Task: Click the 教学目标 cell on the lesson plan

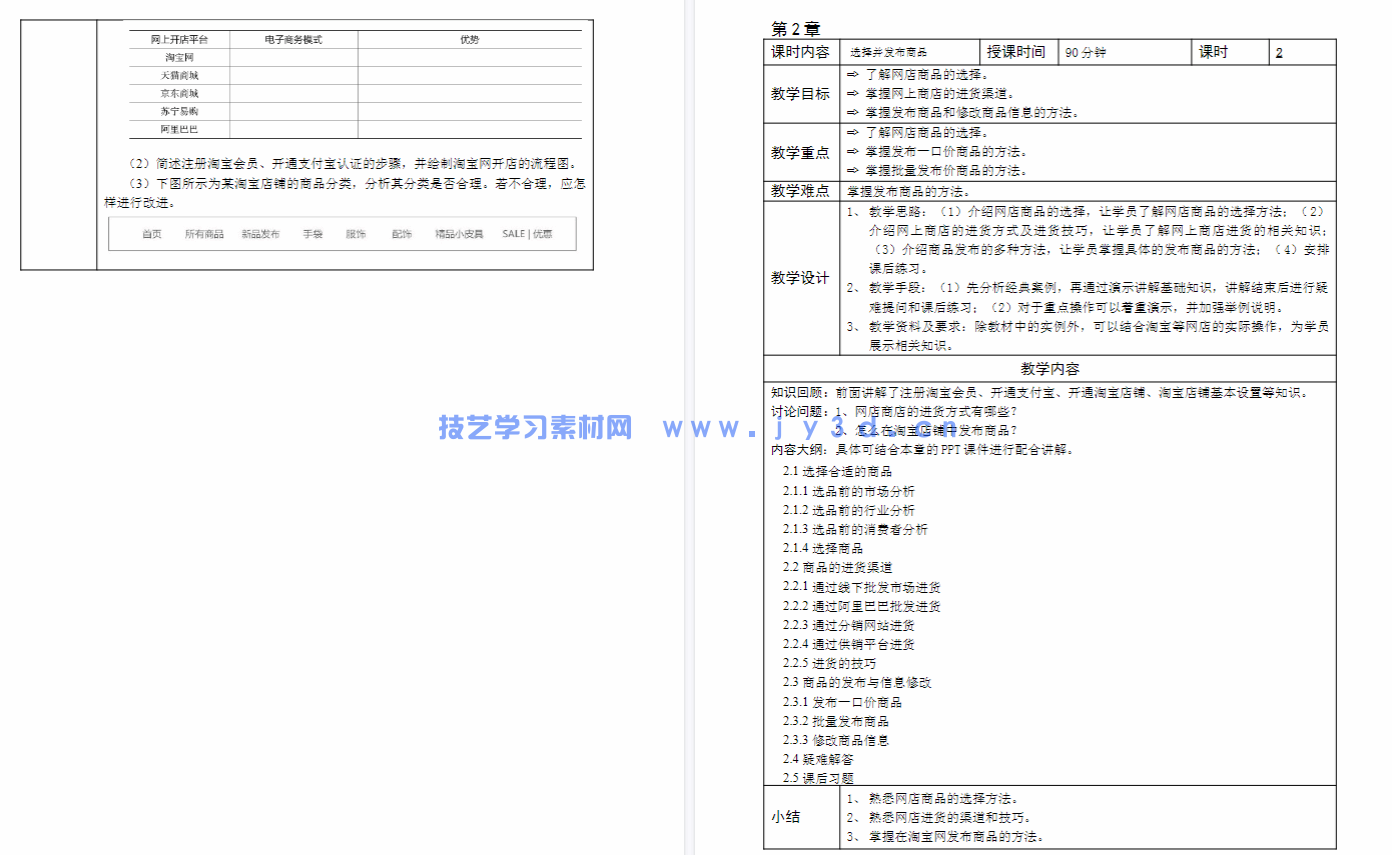Action: coord(800,92)
